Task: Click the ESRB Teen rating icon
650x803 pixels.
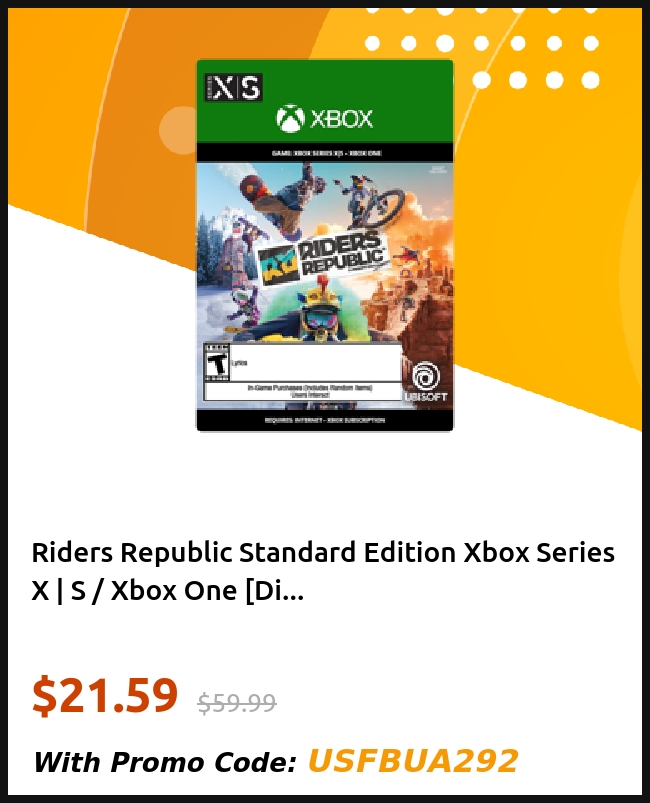Action: click(x=217, y=363)
